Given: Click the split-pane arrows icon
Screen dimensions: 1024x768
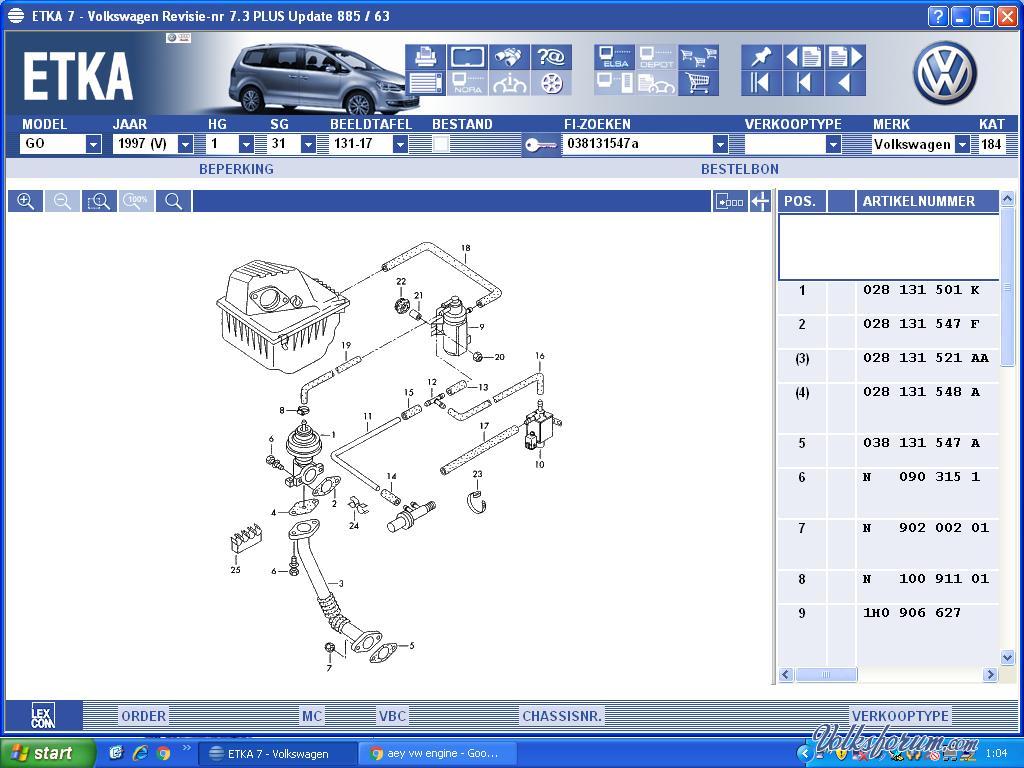Looking at the screenshot, I should (760, 202).
